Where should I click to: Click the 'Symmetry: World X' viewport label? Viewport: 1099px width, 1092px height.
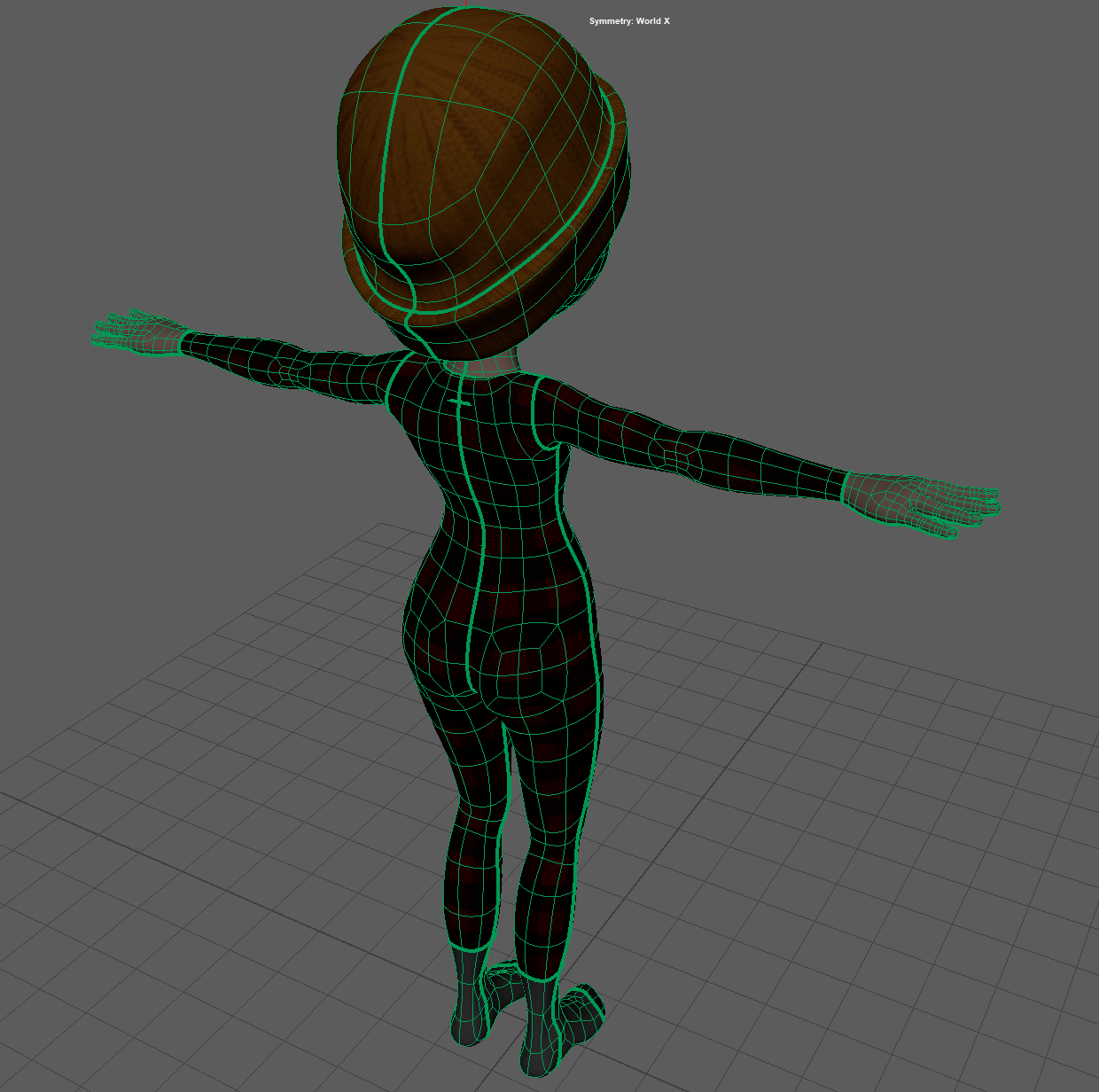pyautogui.click(x=629, y=21)
